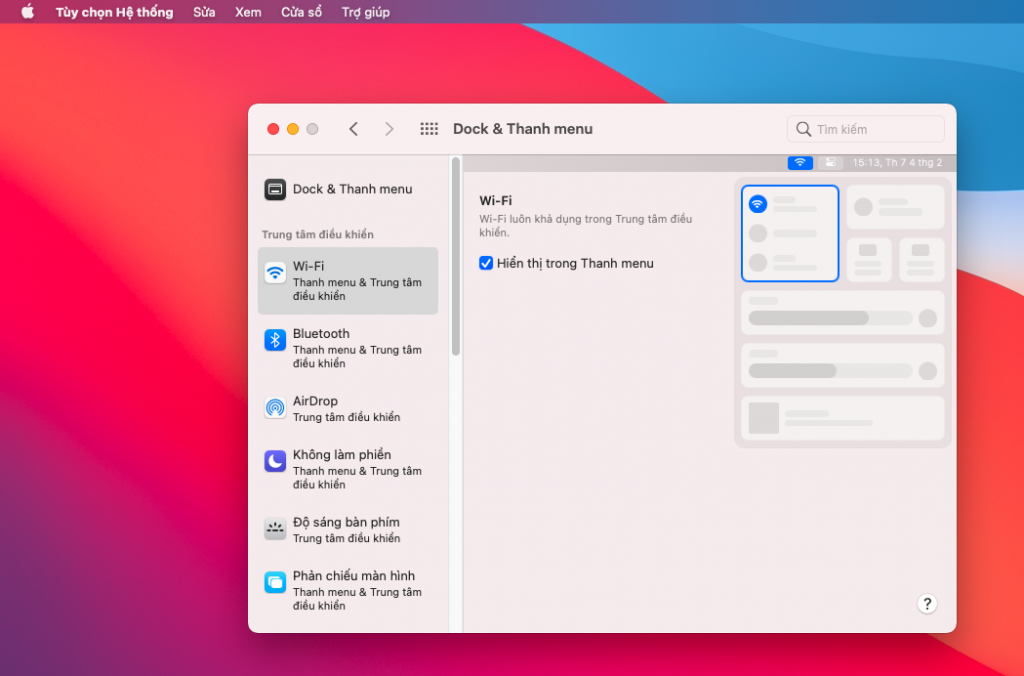Screen dimensions: 1024x676
Task: Go back with the left chevron
Action: pyautogui.click(x=353, y=129)
